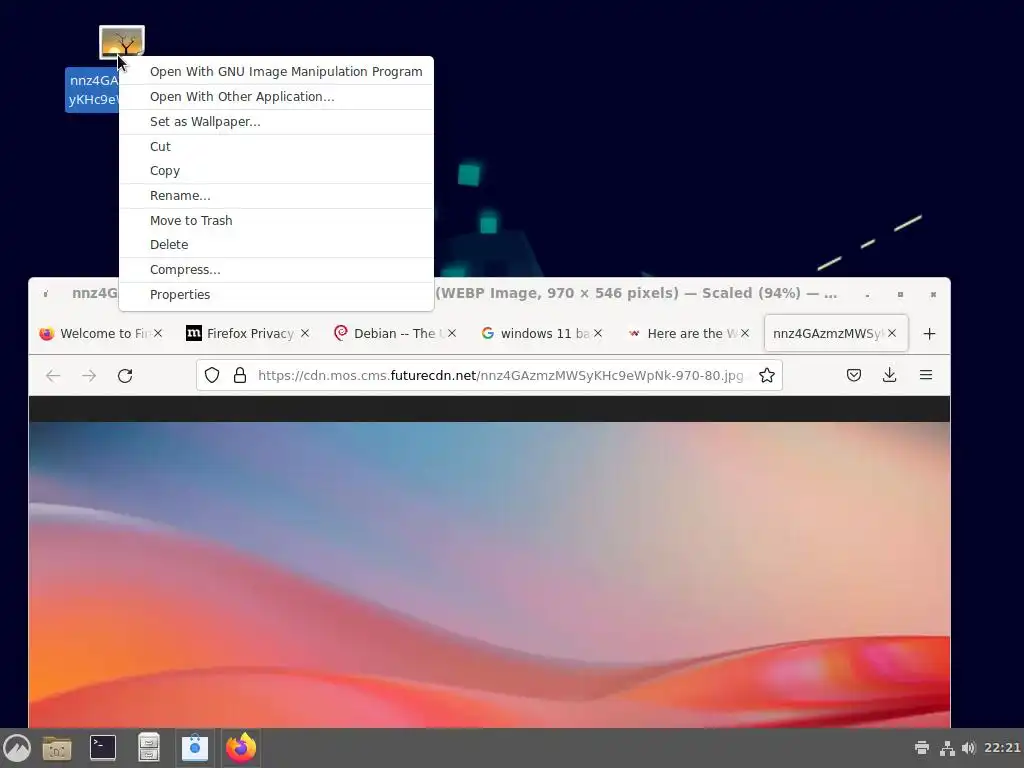
Task: Choose Open With GNU Image Manipulation Program
Action: 276,72
